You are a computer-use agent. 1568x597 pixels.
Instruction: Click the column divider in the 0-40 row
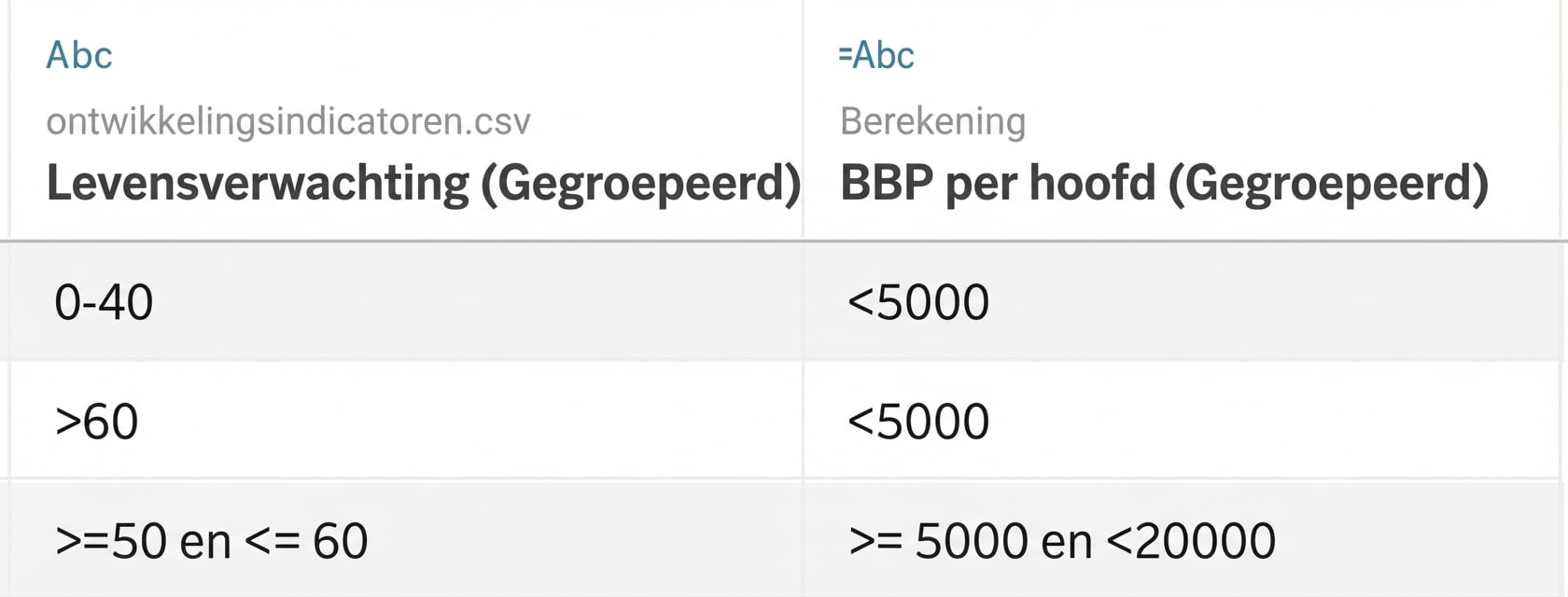[803, 302]
